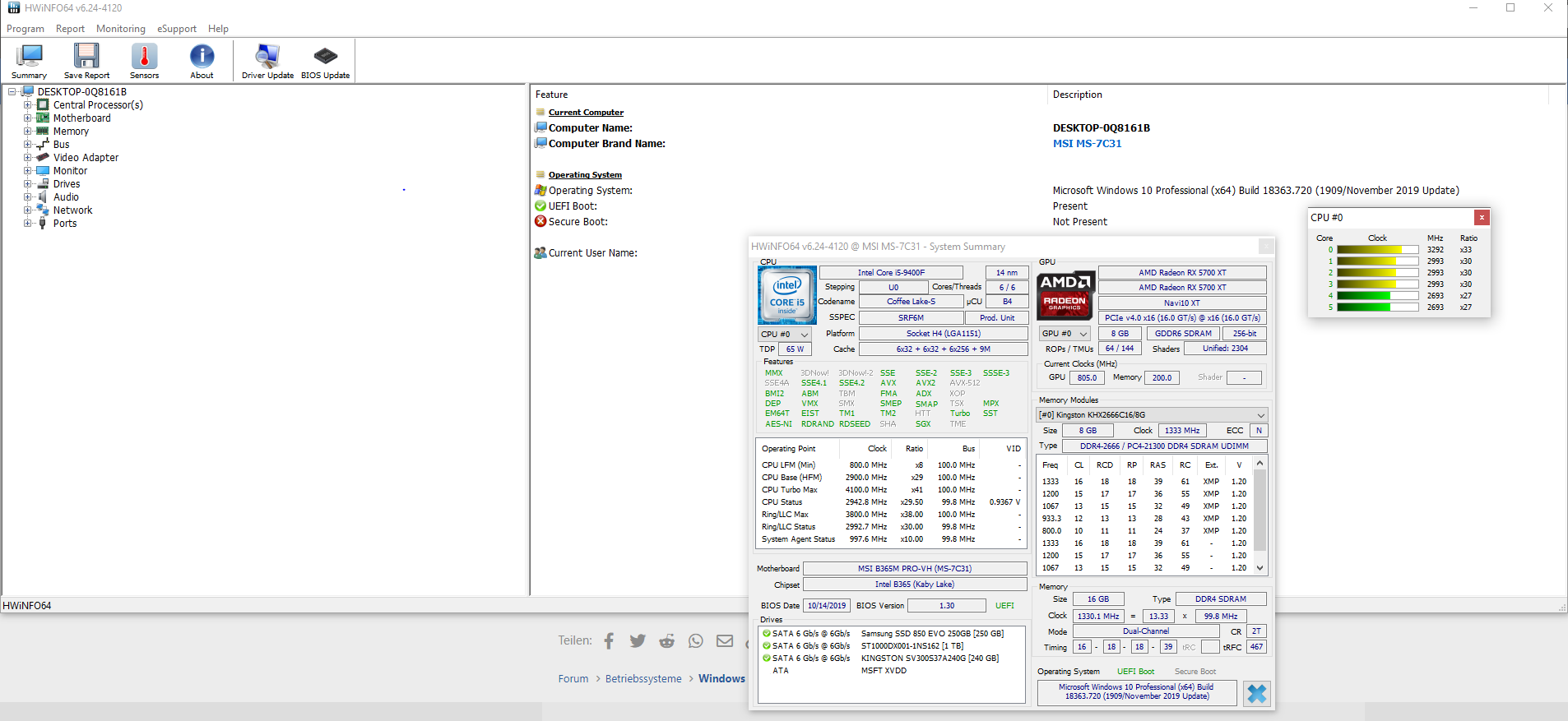Select the Ports tree item
This screenshot has height=721, width=1568.
[x=65, y=224]
